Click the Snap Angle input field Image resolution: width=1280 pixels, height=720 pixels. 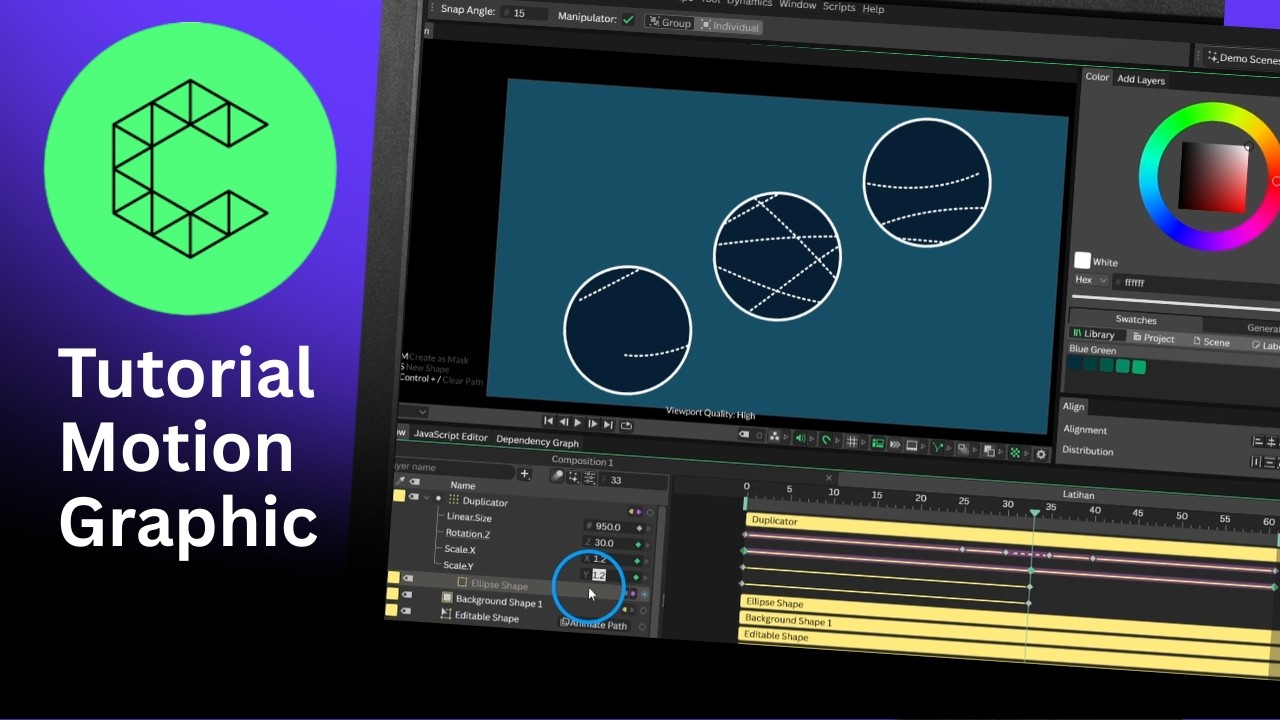[525, 14]
